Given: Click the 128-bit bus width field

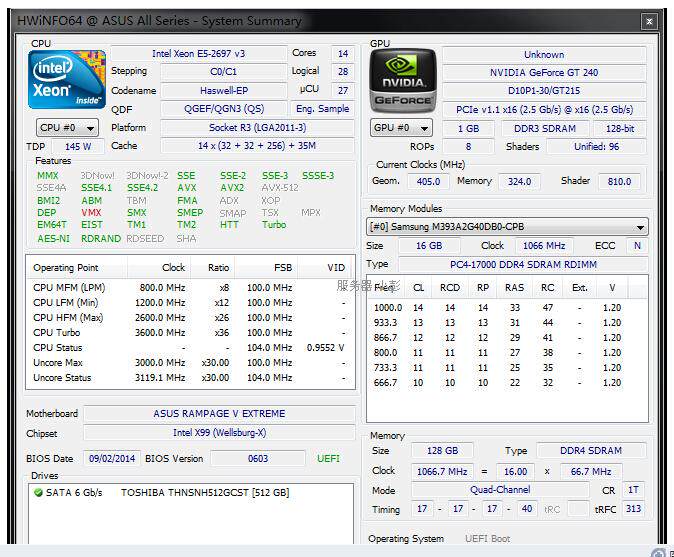Looking at the screenshot, I should tap(620, 129).
